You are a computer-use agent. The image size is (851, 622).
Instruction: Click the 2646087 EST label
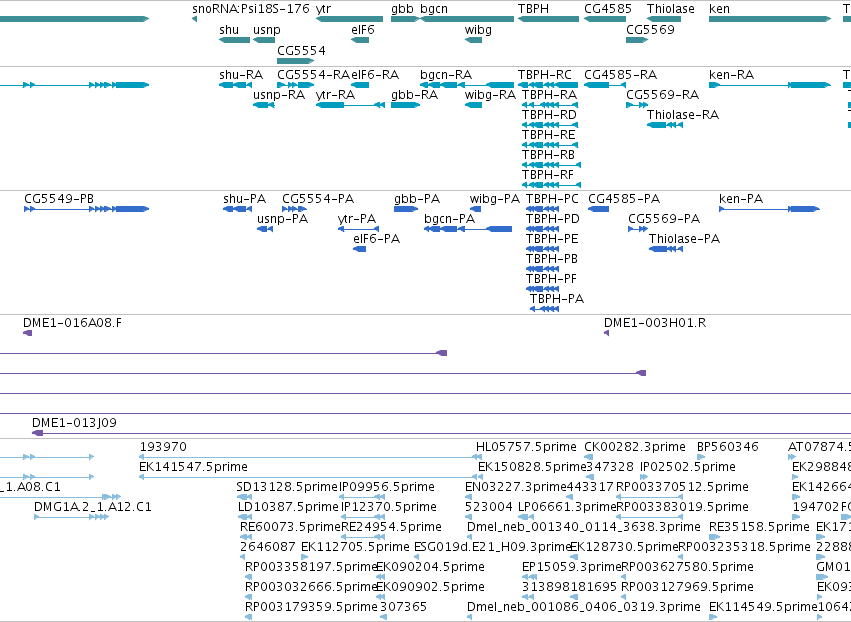[x=268, y=547]
